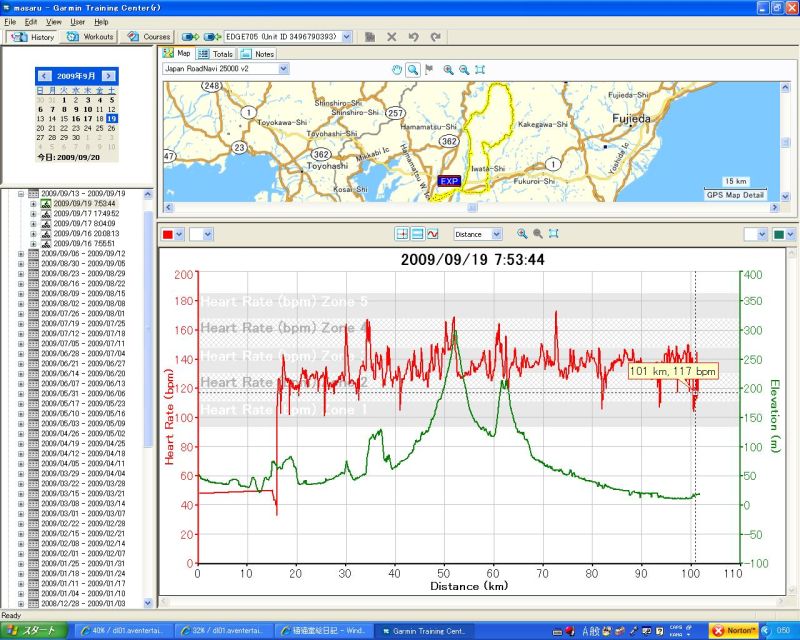Image resolution: width=800 pixels, height=640 pixels.
Task: Open the Workouts view button
Action: [x=90, y=37]
